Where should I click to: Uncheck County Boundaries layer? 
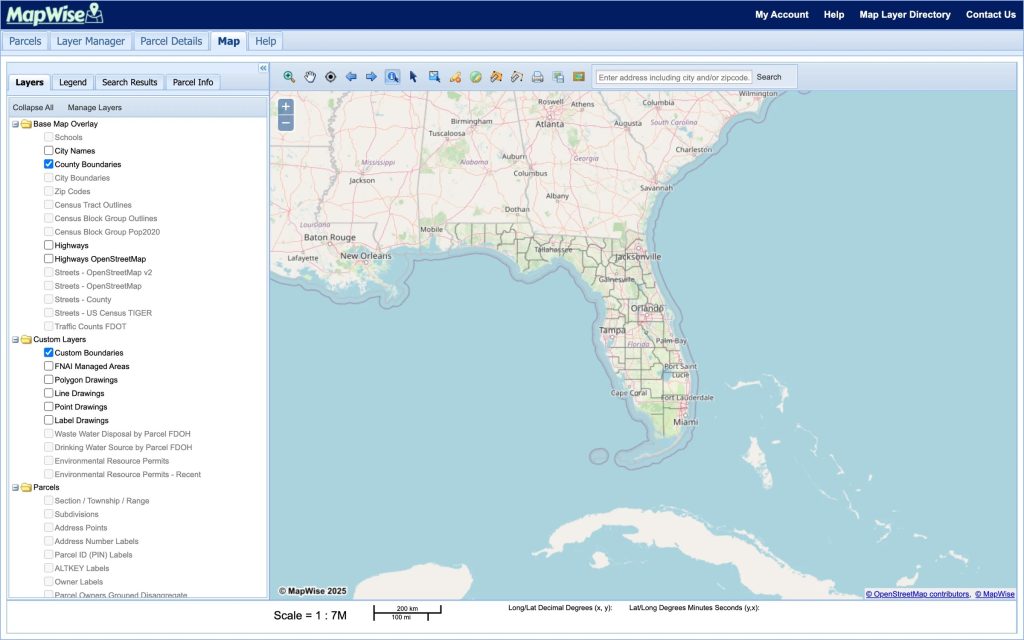pyautogui.click(x=48, y=164)
